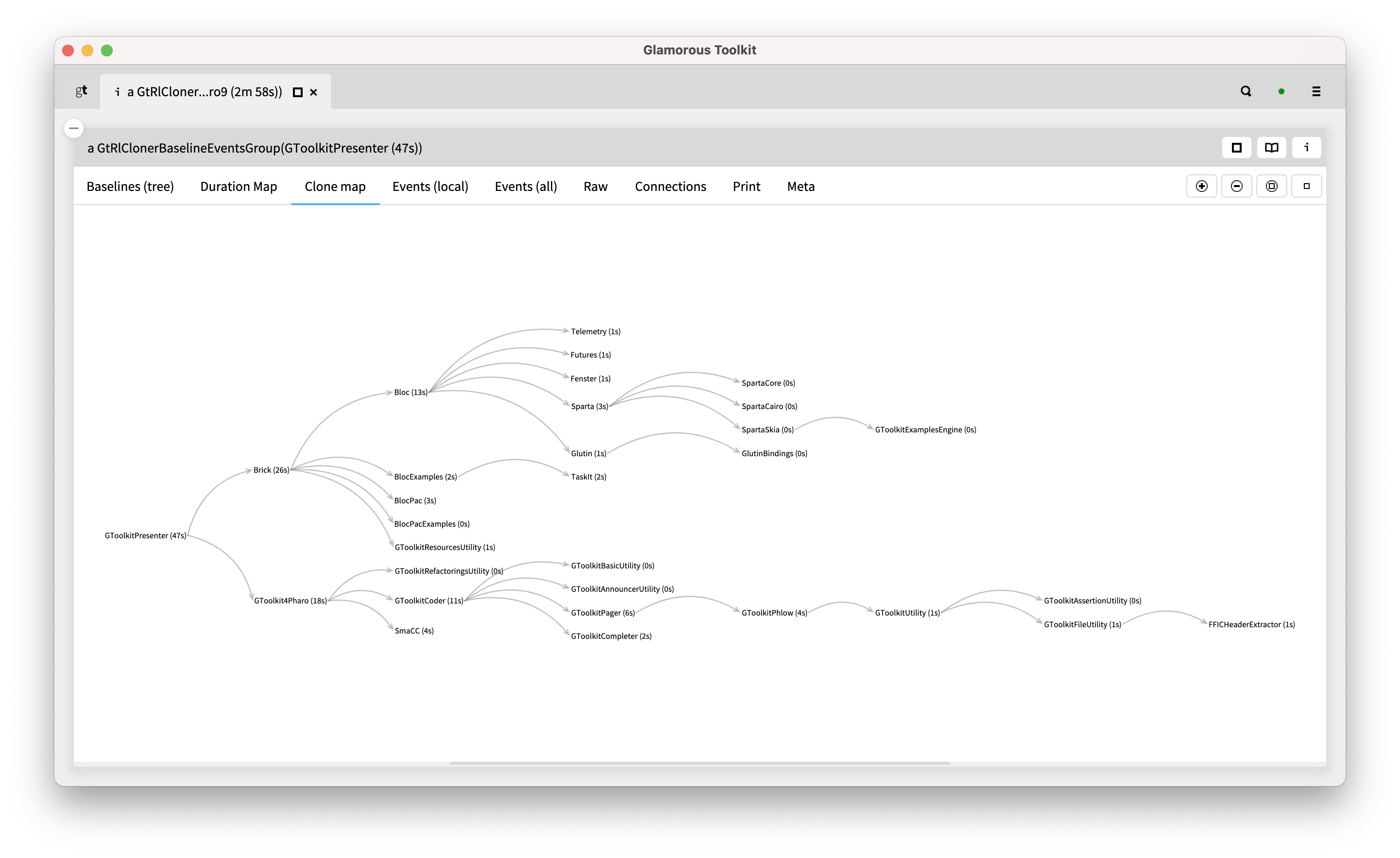
Task: Select the GToolkitPresenter (47s) node
Action: pyautogui.click(x=145, y=535)
